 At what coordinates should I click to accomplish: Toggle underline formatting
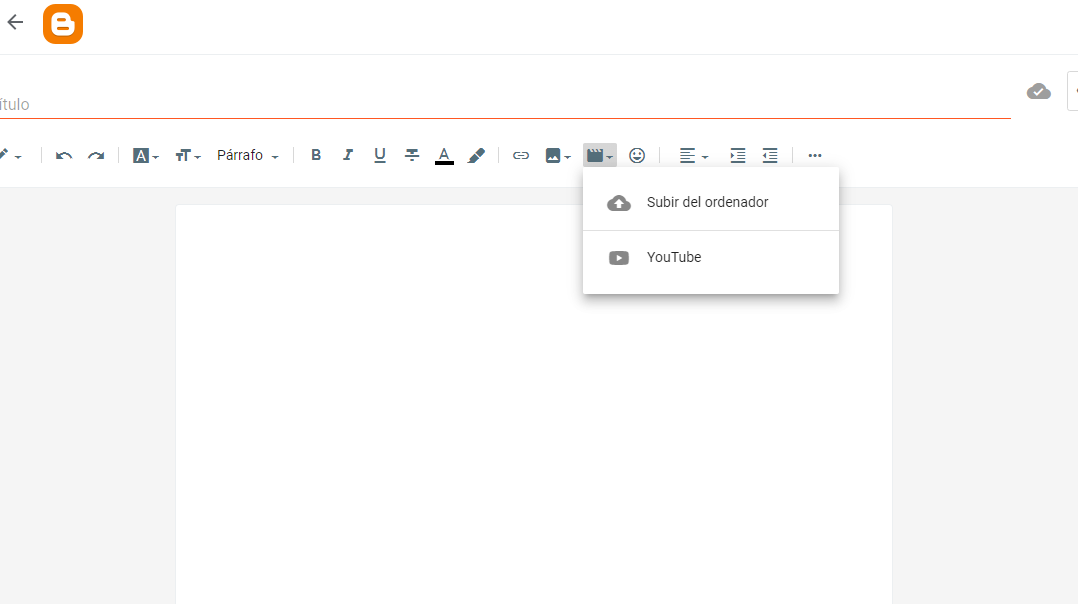pyautogui.click(x=380, y=155)
